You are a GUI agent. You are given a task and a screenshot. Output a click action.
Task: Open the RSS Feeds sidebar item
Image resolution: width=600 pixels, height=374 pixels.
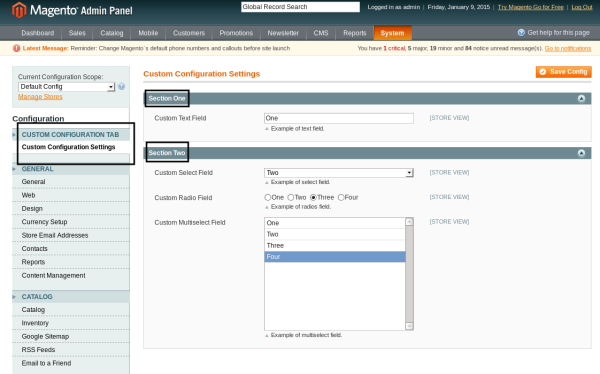coord(38,350)
